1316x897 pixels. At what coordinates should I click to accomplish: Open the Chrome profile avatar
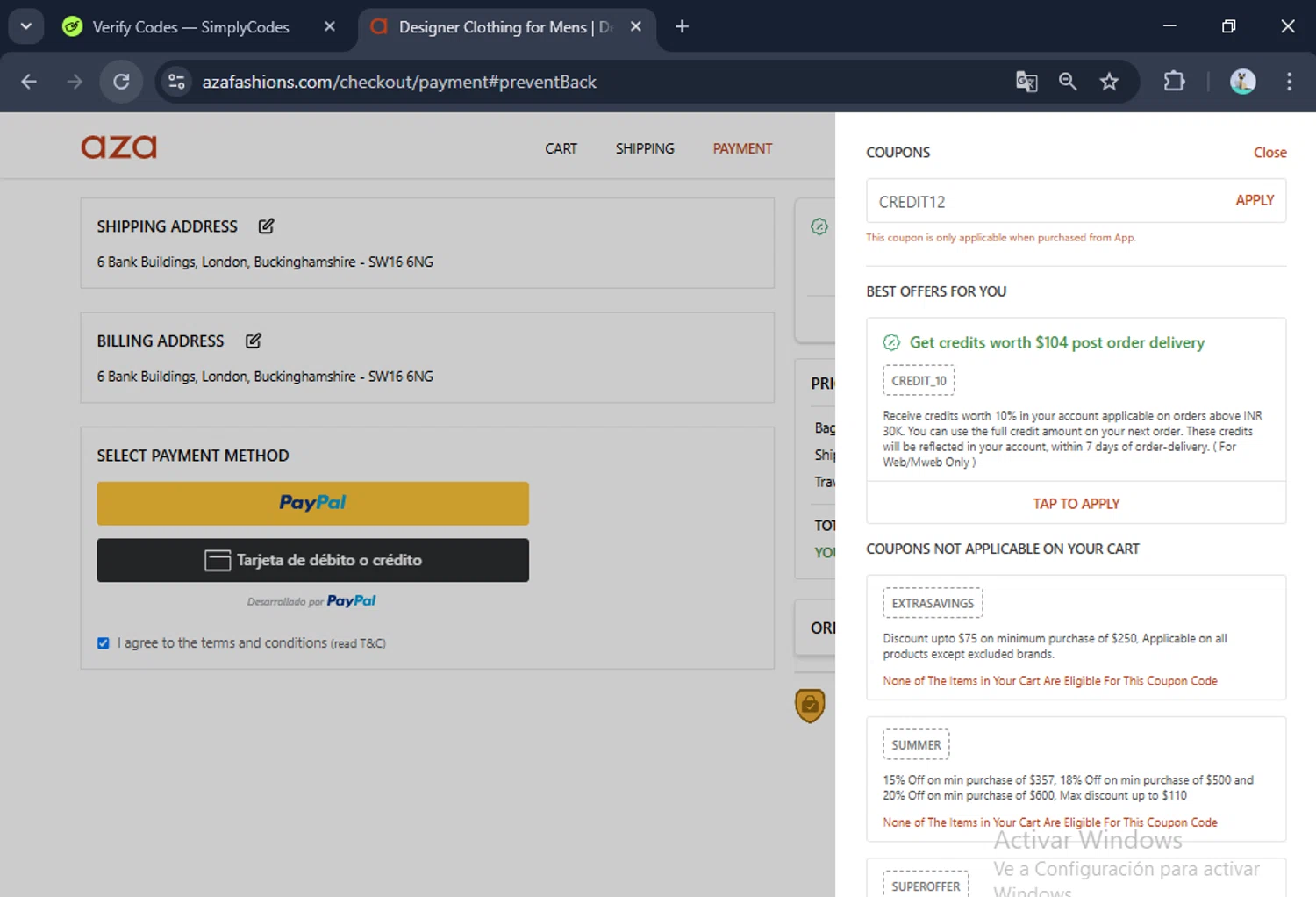pyautogui.click(x=1242, y=82)
